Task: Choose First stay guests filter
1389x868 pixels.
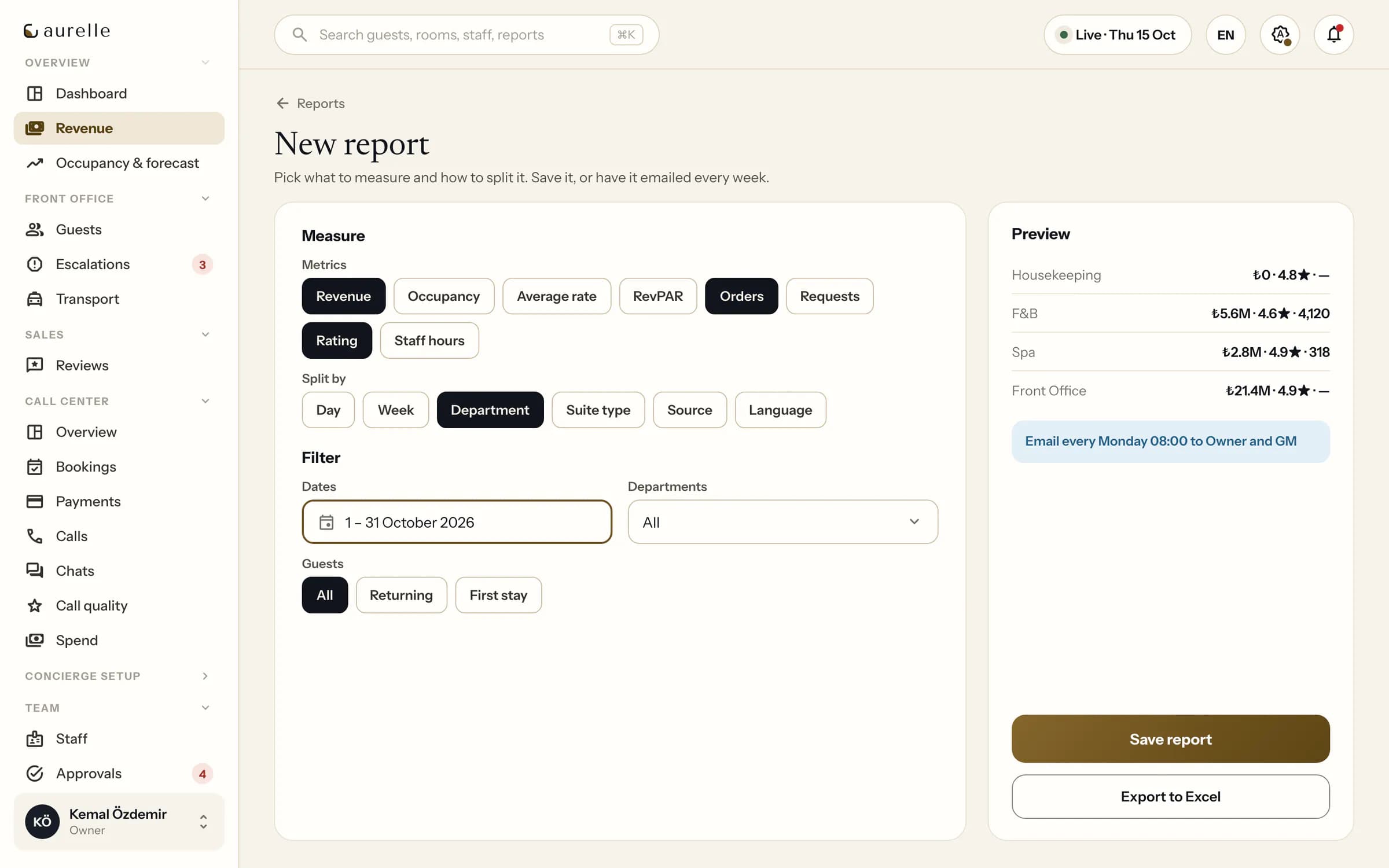Action: click(498, 595)
